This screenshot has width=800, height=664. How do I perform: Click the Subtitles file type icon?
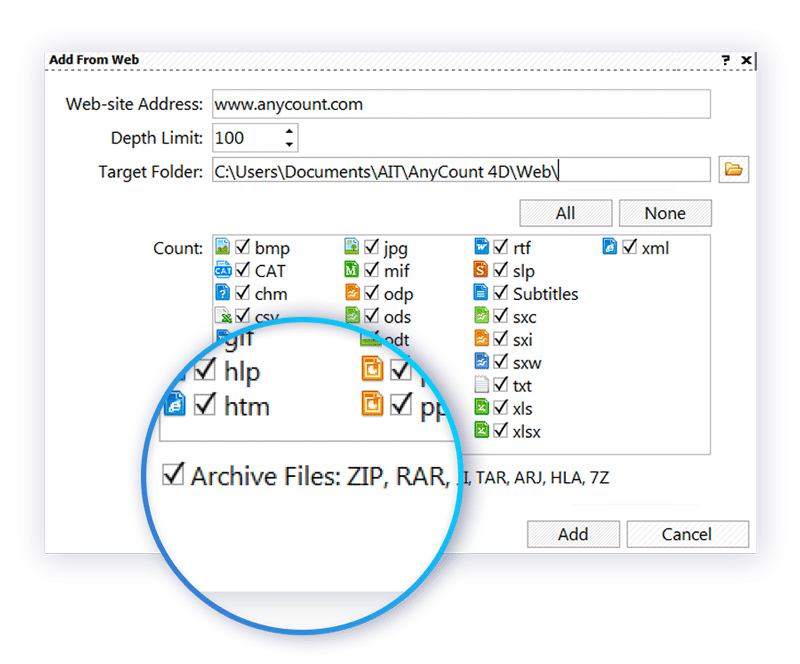[x=481, y=292]
